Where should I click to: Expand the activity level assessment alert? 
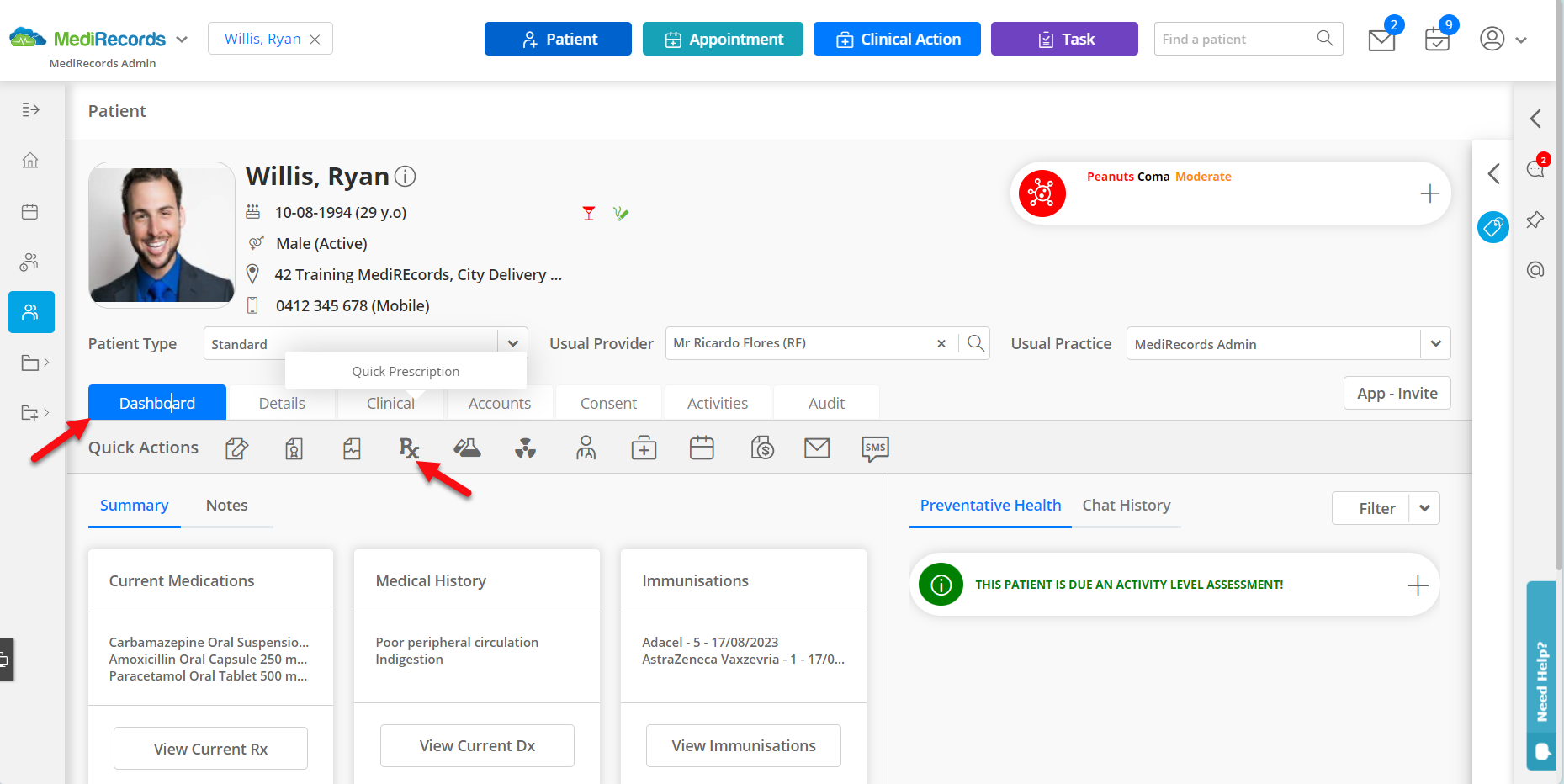click(x=1418, y=585)
